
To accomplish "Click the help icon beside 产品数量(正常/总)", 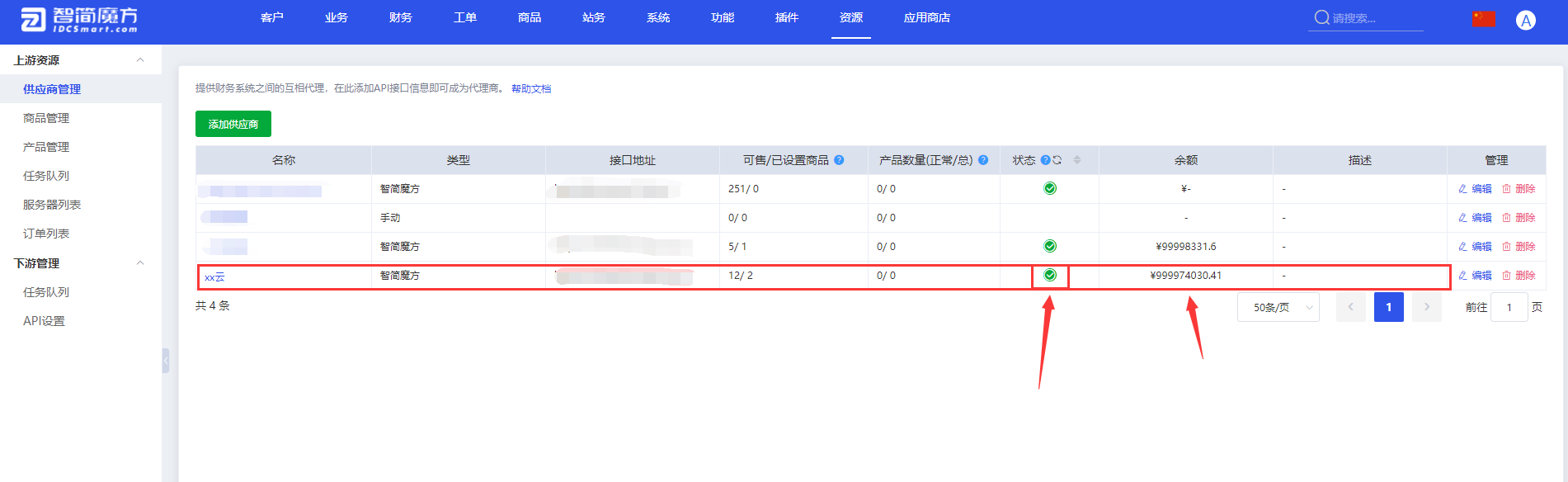I will pos(983,160).
